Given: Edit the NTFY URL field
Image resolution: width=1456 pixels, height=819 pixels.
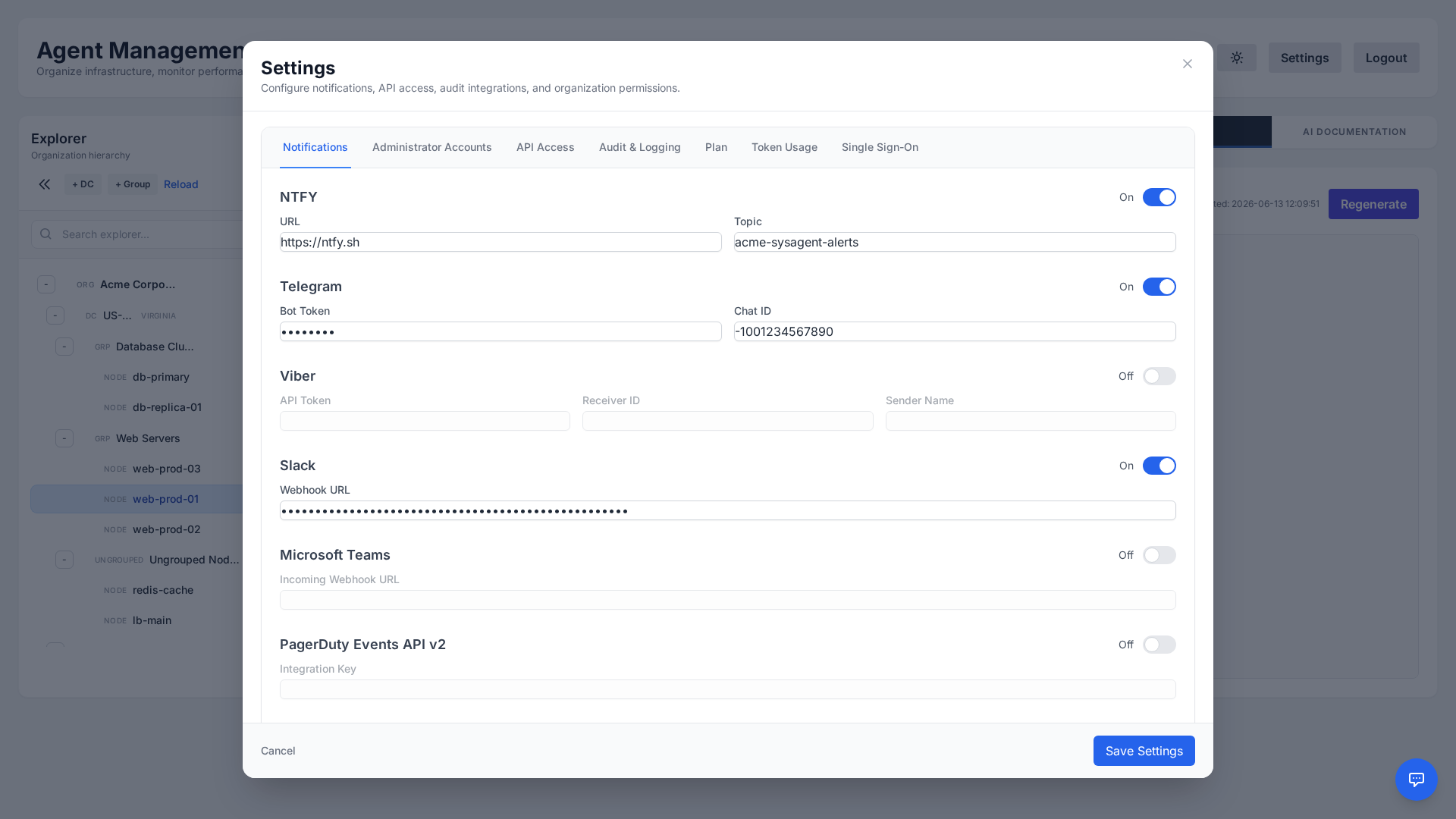Looking at the screenshot, I should pos(500,242).
